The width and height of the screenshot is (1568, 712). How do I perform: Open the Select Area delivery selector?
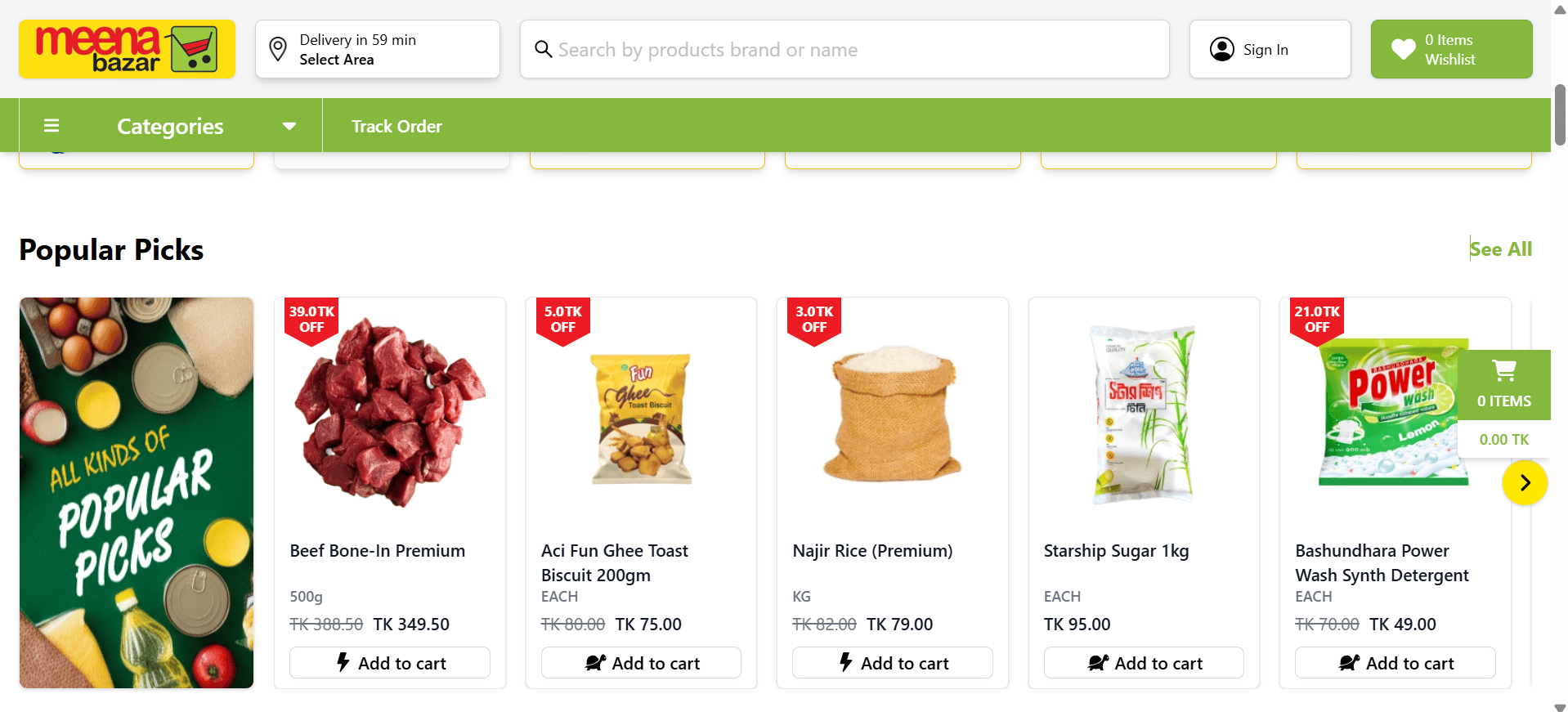[377, 50]
